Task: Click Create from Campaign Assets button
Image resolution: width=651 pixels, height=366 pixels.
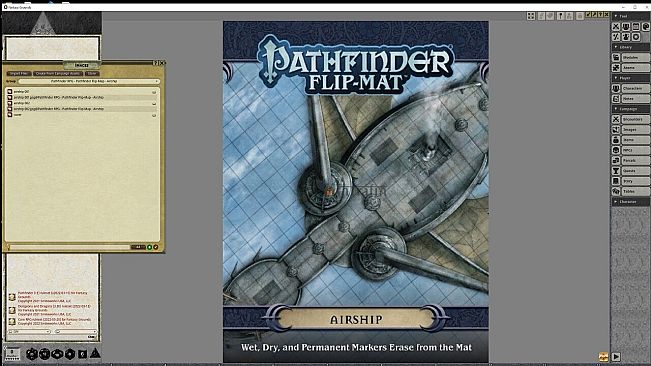Action: coord(57,73)
